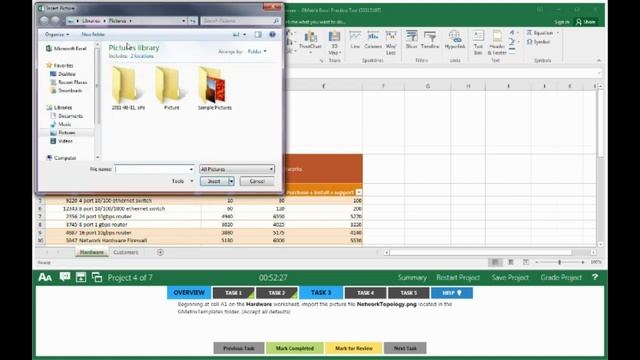Click the Header & Footer icon
The image size is (640, 360).
point(497,42)
